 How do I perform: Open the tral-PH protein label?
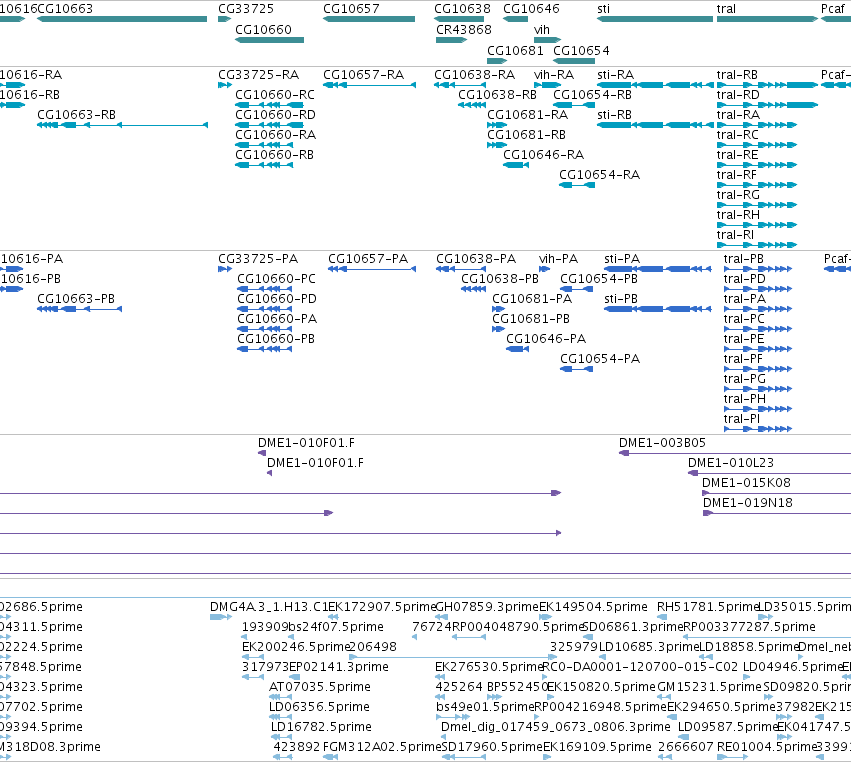[745, 399]
